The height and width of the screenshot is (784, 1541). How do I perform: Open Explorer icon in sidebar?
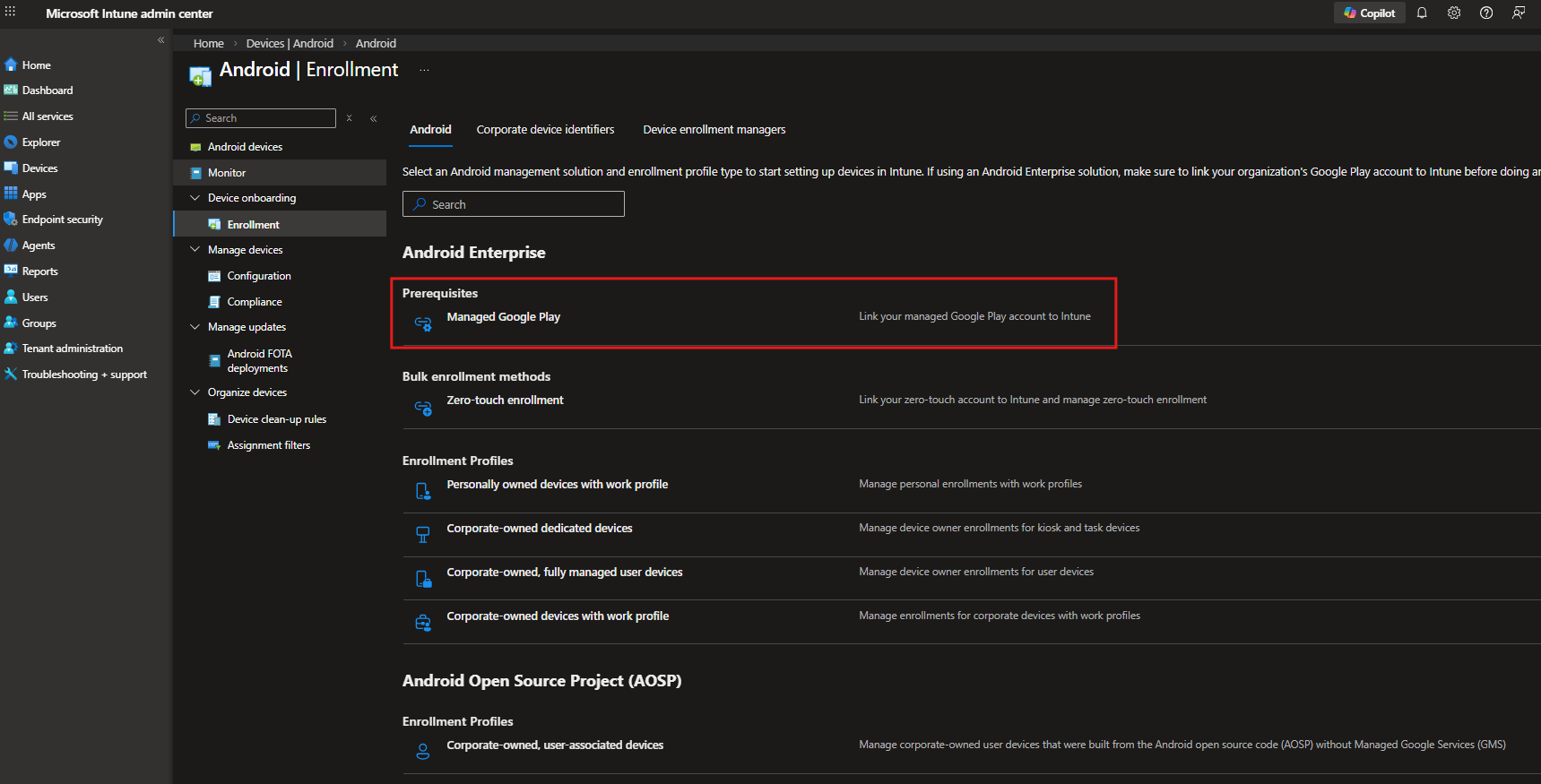pos(11,142)
